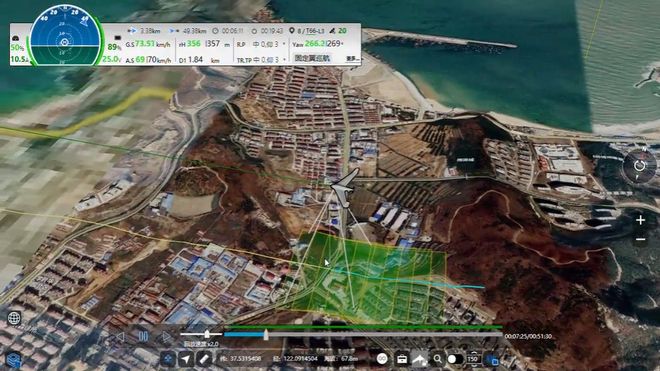Open the toolbox briefcase icon
The height and width of the screenshot is (371, 660).
402,359
